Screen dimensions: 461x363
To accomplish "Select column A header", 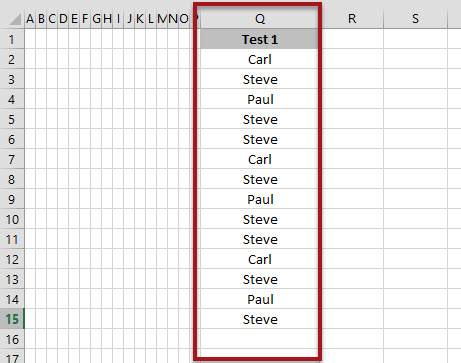I will click(30, 19).
